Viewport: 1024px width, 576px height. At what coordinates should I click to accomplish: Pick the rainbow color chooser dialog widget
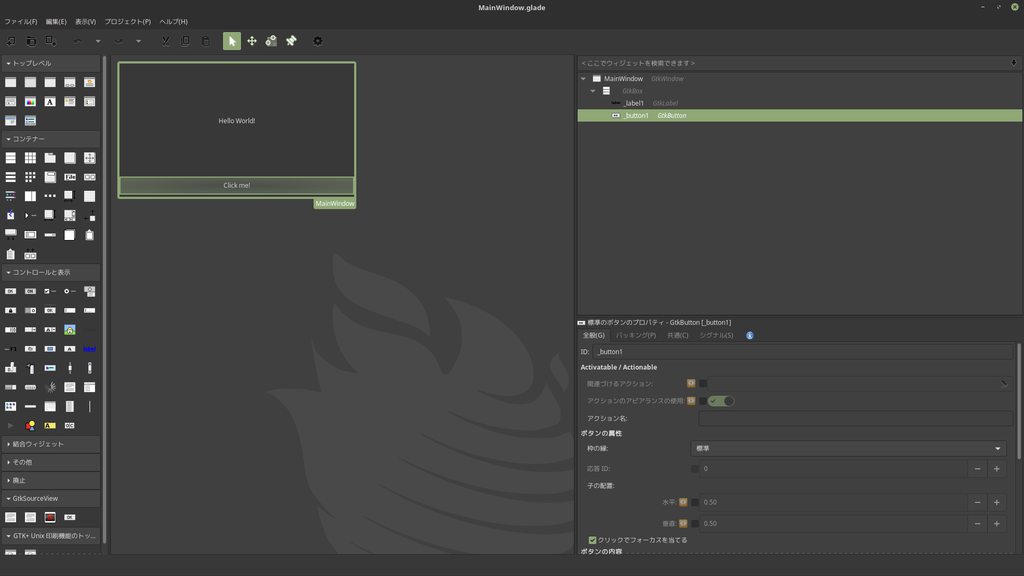[x=30, y=102]
